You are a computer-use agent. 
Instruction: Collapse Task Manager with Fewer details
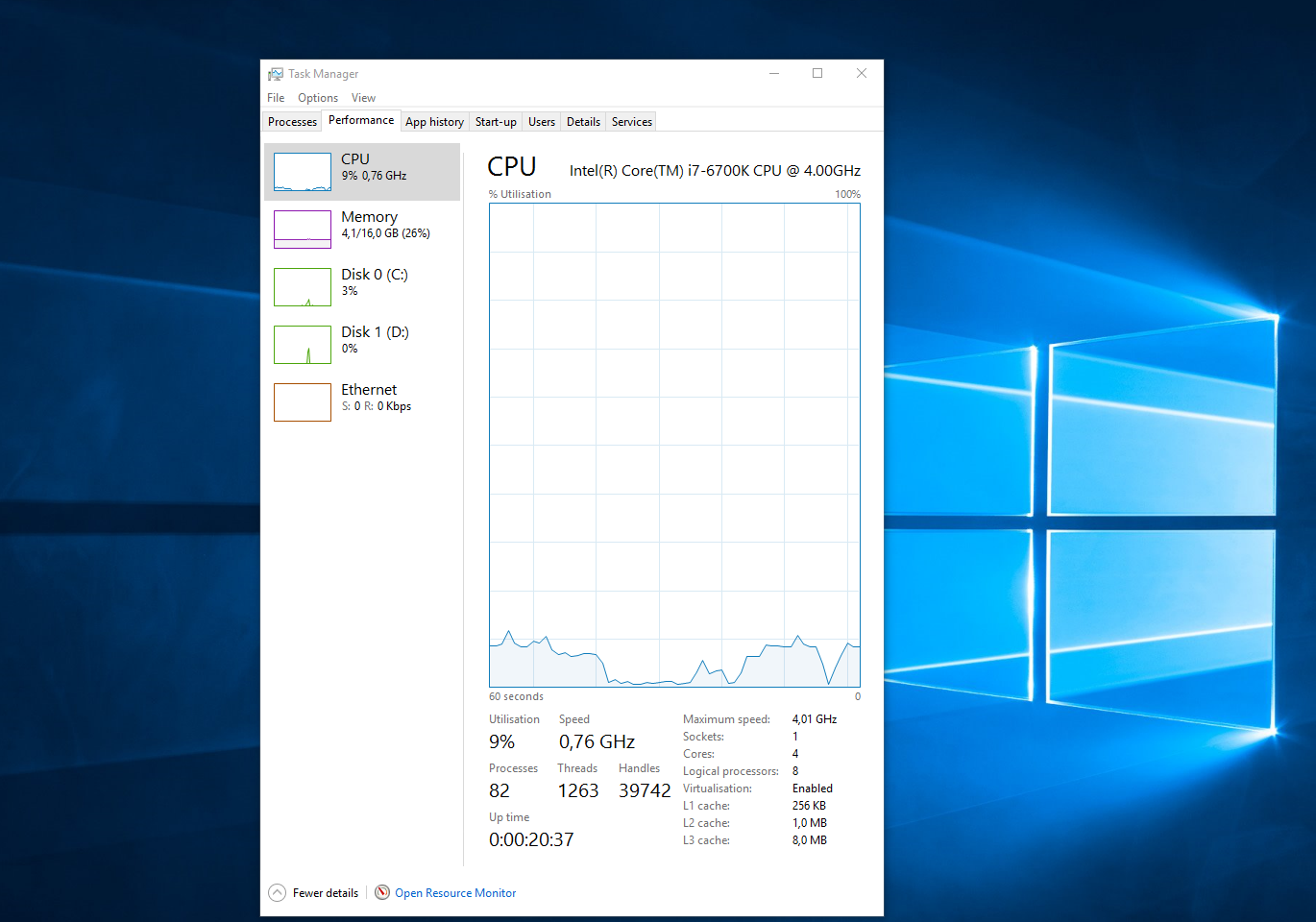click(x=322, y=892)
